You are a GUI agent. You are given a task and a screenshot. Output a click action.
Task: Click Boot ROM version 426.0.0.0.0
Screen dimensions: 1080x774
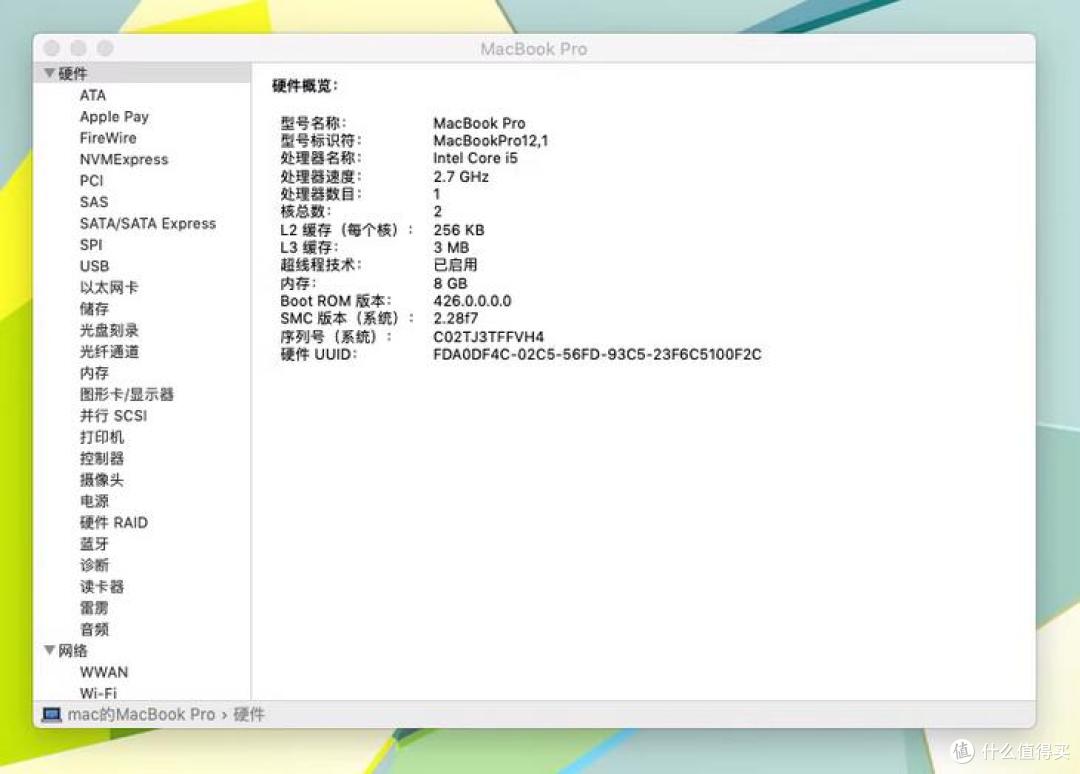472,301
